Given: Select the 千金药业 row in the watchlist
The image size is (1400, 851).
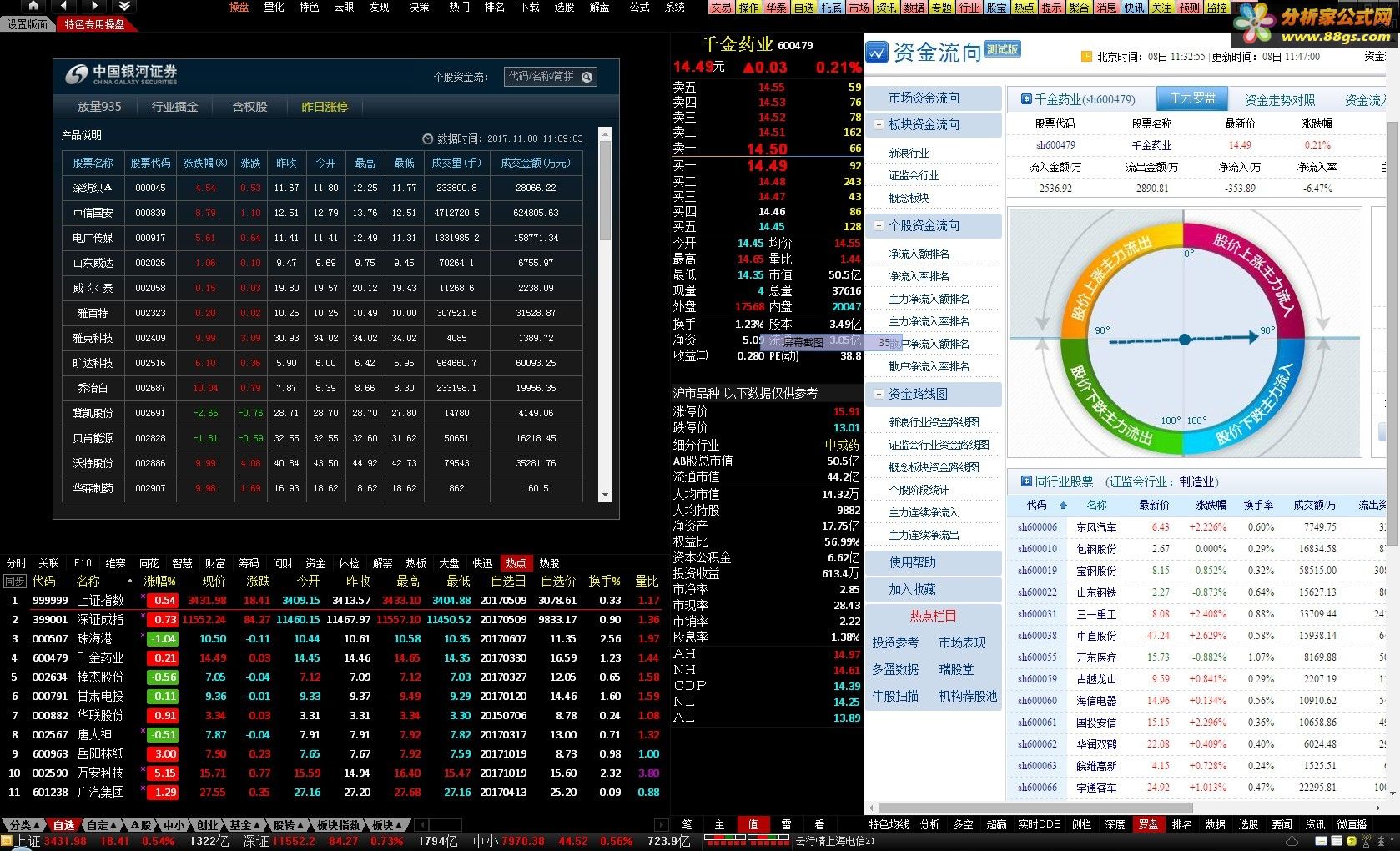Looking at the screenshot, I should [333, 658].
